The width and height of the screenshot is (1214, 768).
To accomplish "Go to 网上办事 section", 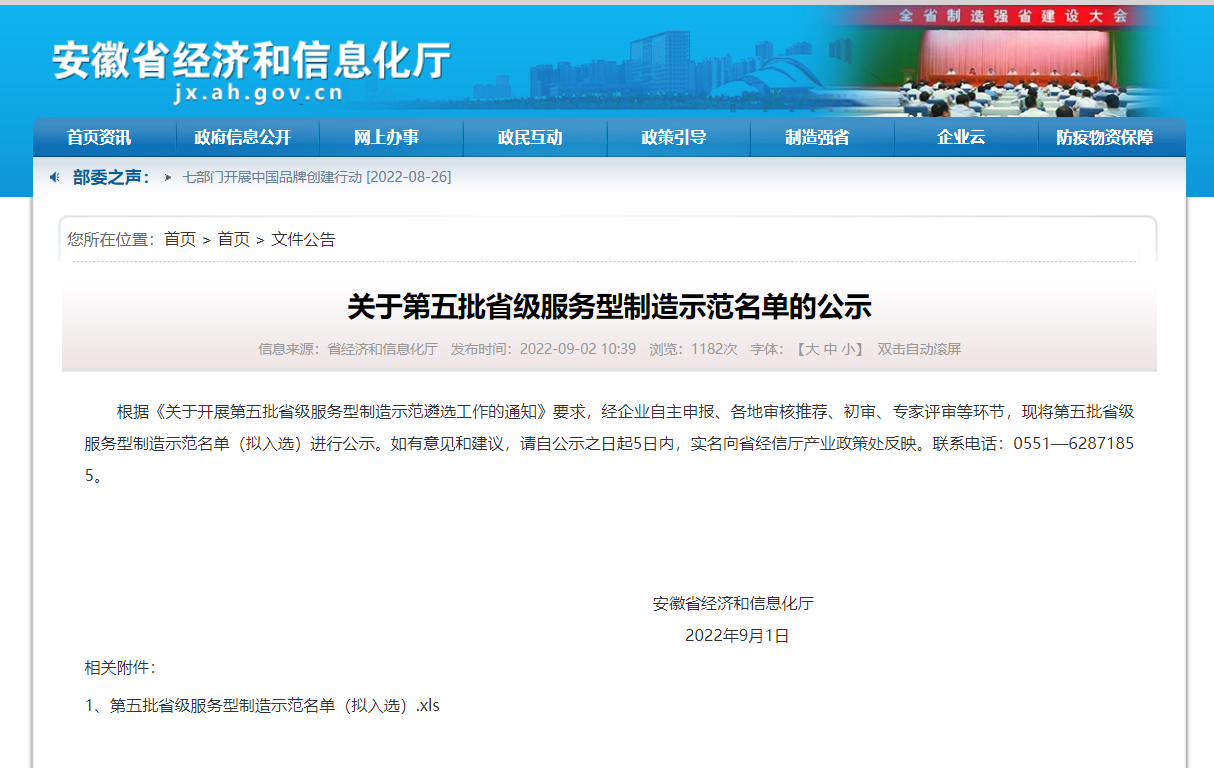I will [386, 138].
